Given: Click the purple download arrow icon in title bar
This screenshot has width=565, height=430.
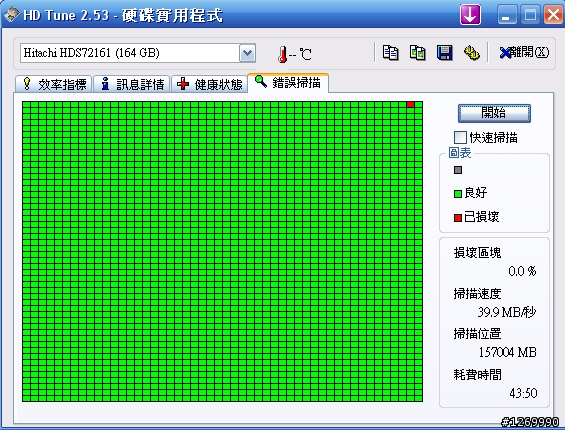Looking at the screenshot, I should coord(470,15).
